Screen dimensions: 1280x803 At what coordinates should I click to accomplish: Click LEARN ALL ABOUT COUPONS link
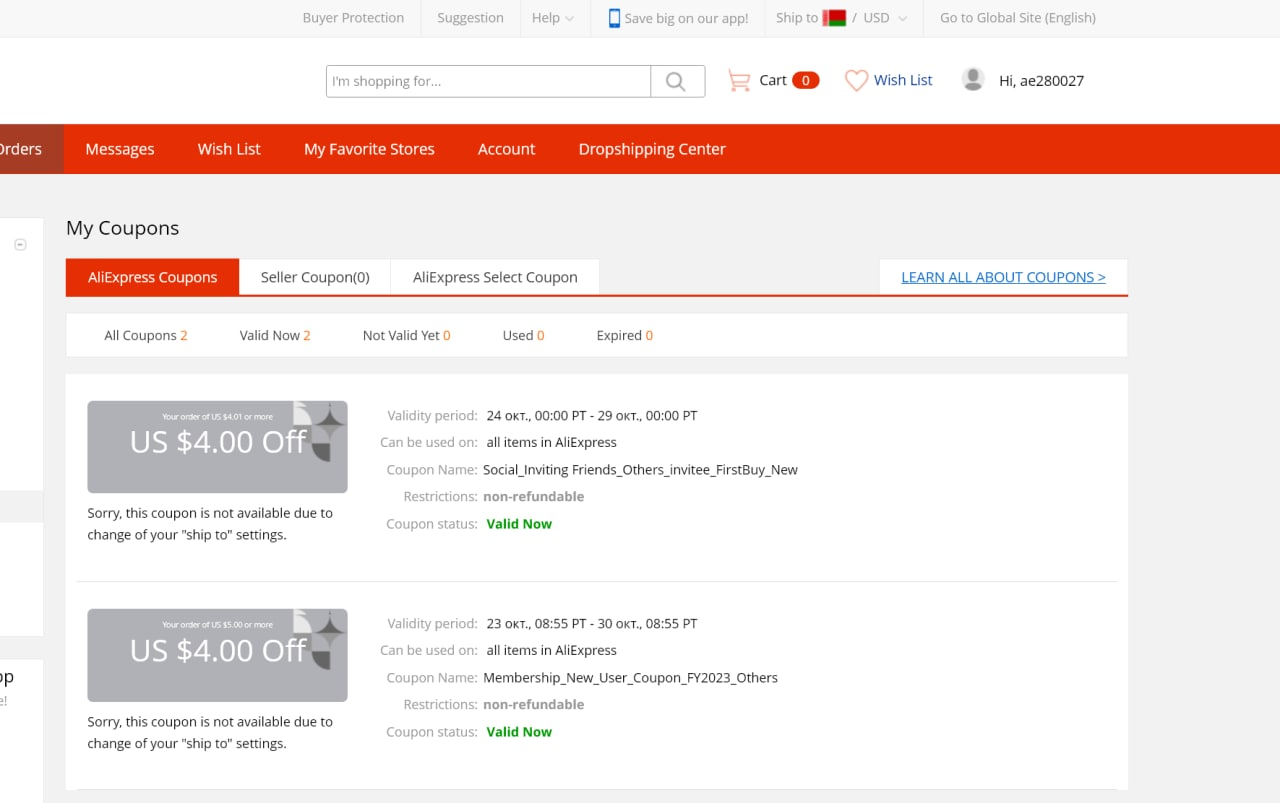pos(1003,277)
